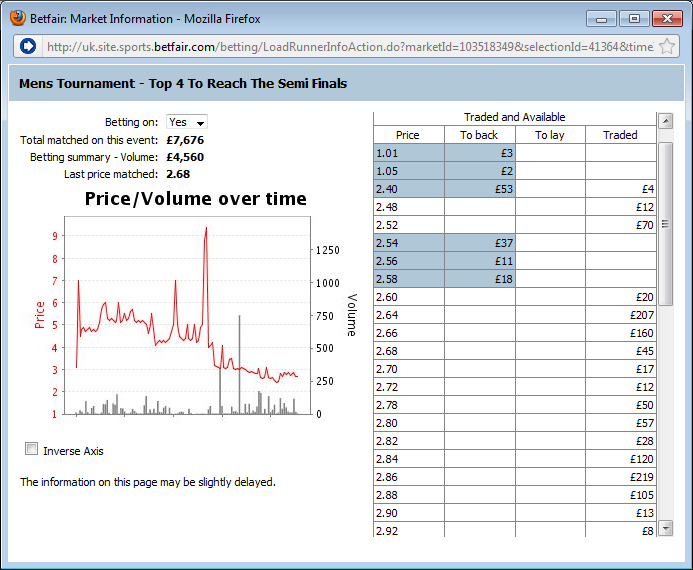693x570 pixels.
Task: Select the 2.80 price cell
Action: point(409,423)
